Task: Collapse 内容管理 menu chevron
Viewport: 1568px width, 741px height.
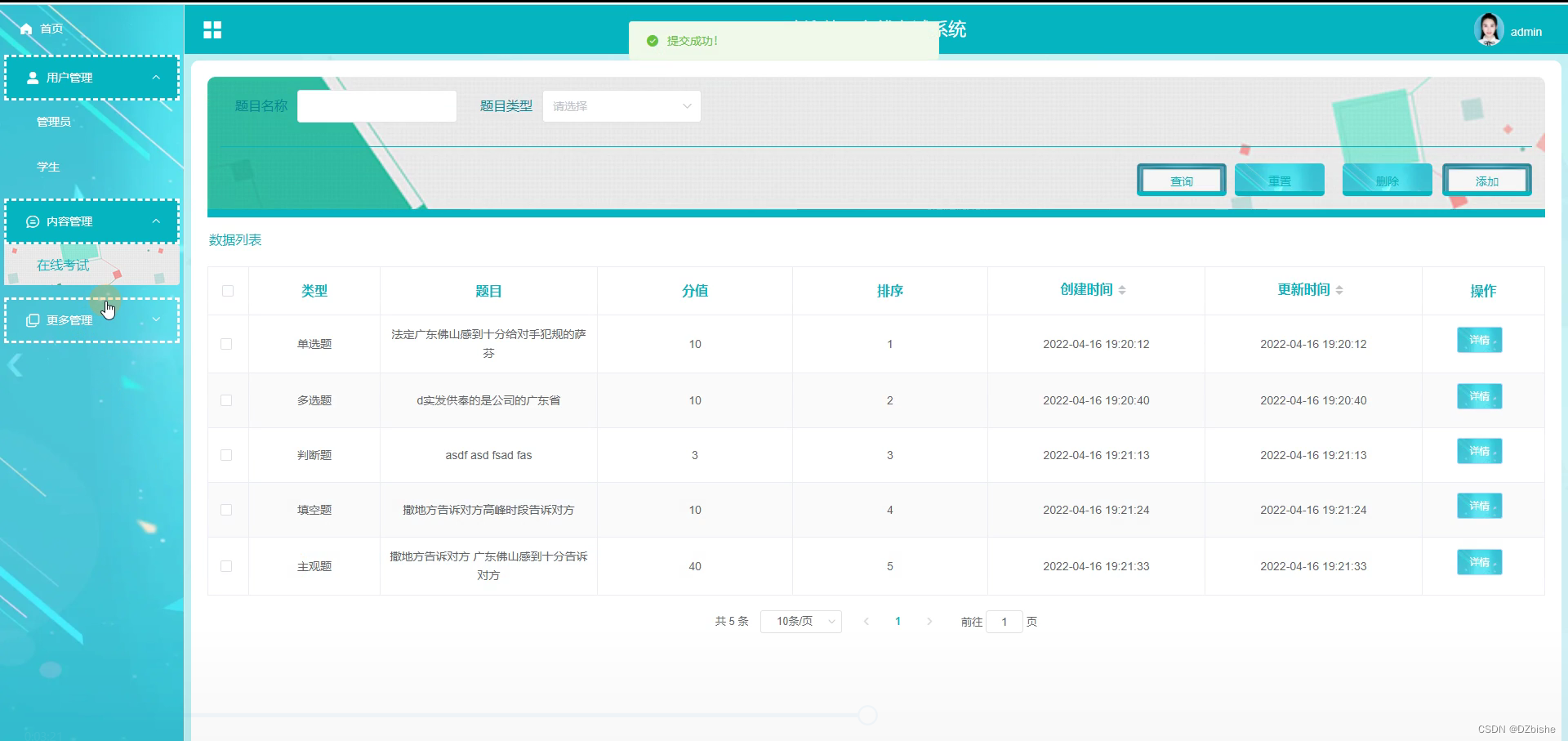Action: click(x=156, y=221)
